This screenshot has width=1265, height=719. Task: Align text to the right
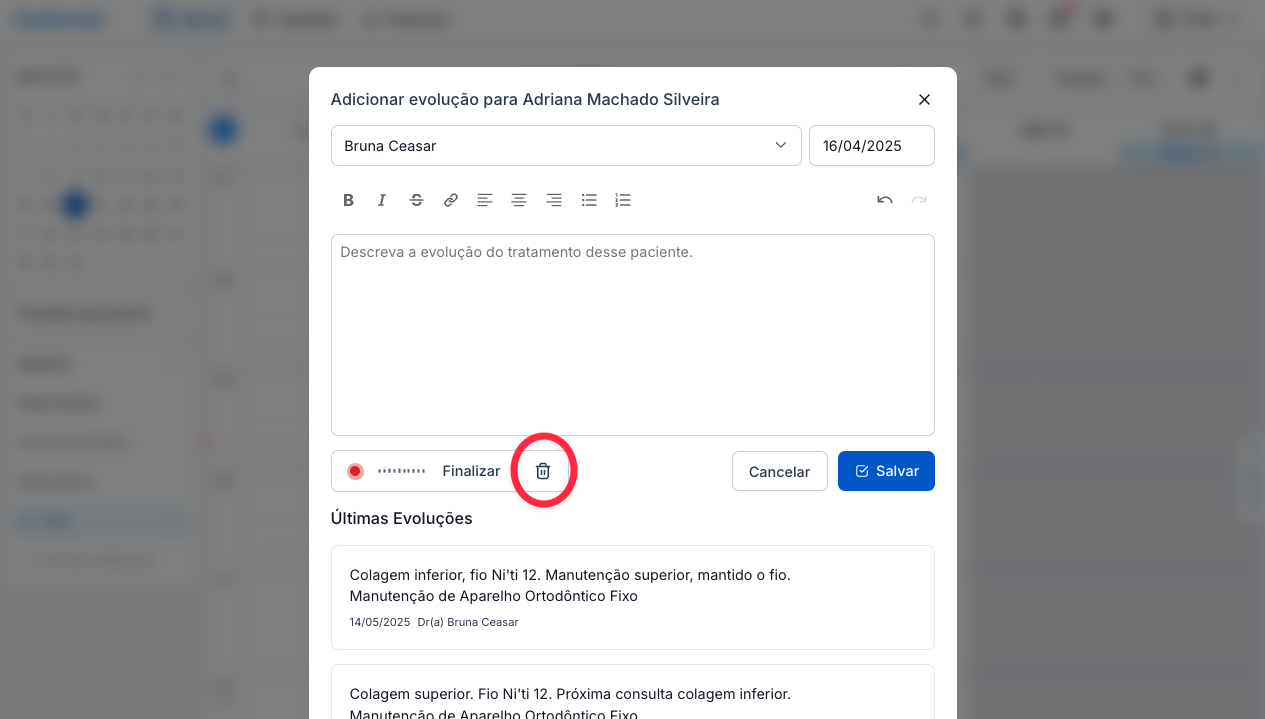554,200
